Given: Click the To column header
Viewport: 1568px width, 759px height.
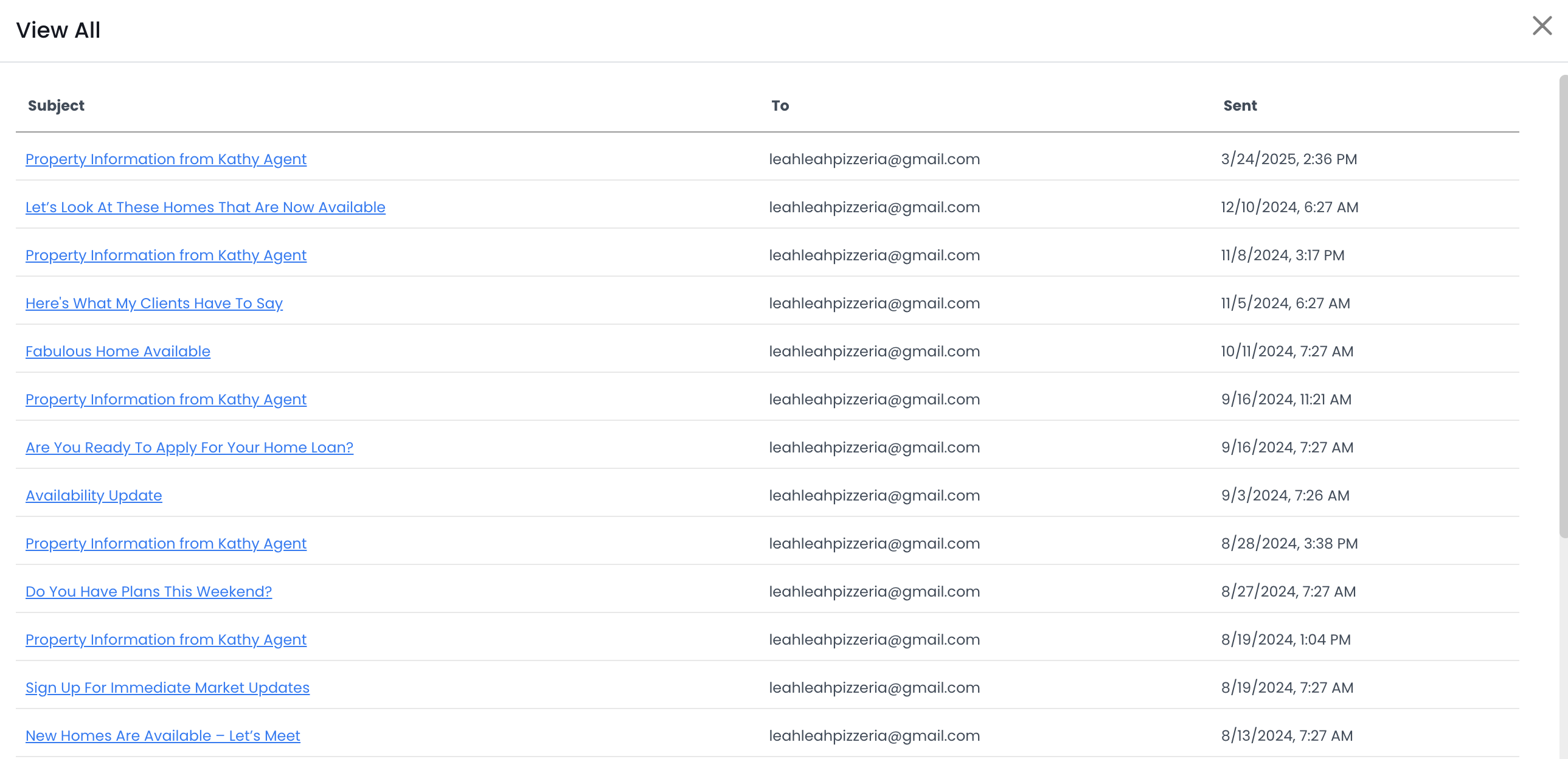Looking at the screenshot, I should [x=780, y=106].
